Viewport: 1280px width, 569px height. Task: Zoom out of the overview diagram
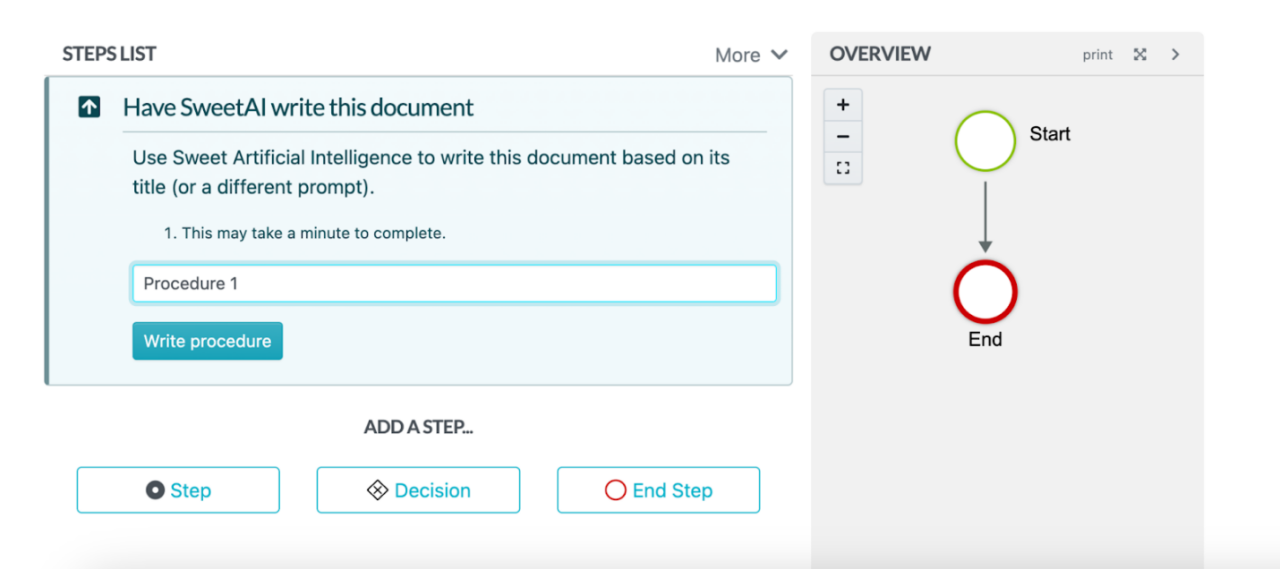click(843, 136)
